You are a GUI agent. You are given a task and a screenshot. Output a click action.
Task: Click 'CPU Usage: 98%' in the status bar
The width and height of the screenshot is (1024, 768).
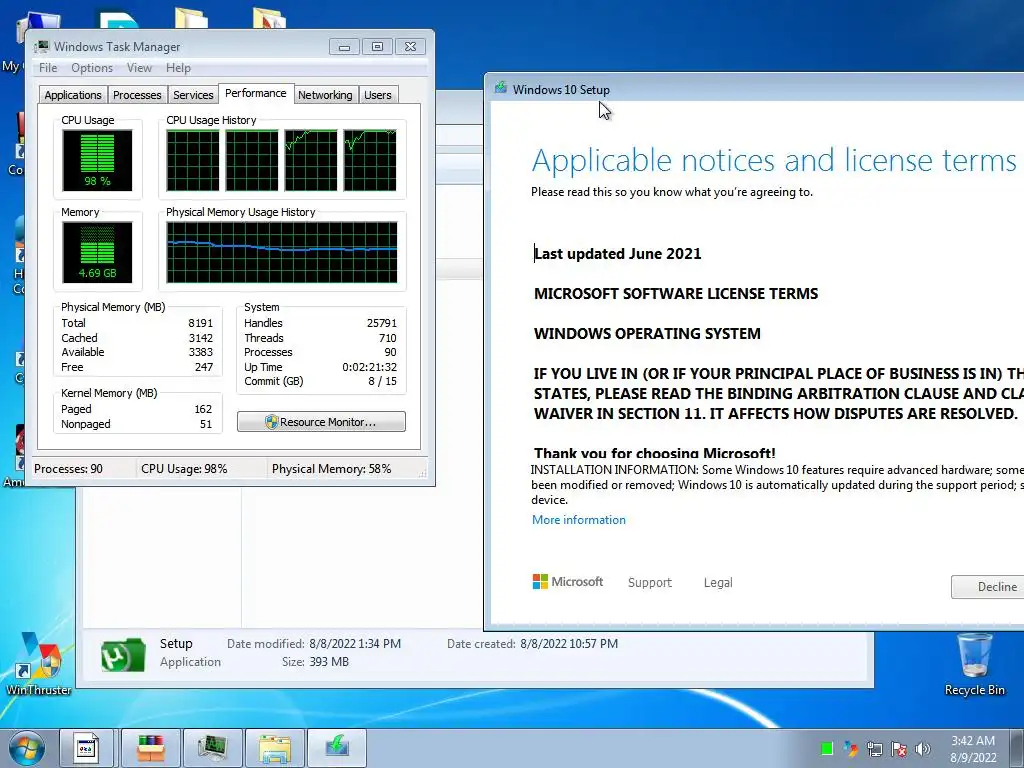click(184, 469)
